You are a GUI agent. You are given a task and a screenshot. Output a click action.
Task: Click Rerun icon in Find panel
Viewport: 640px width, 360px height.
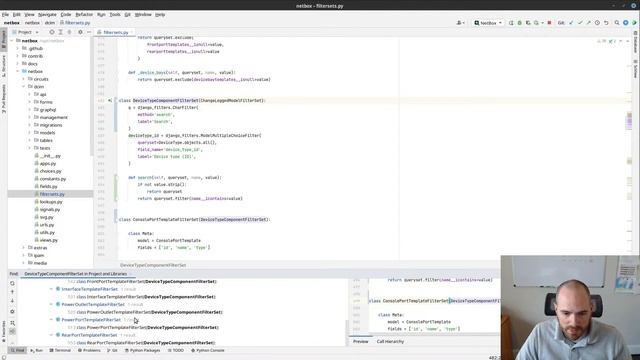(12, 283)
